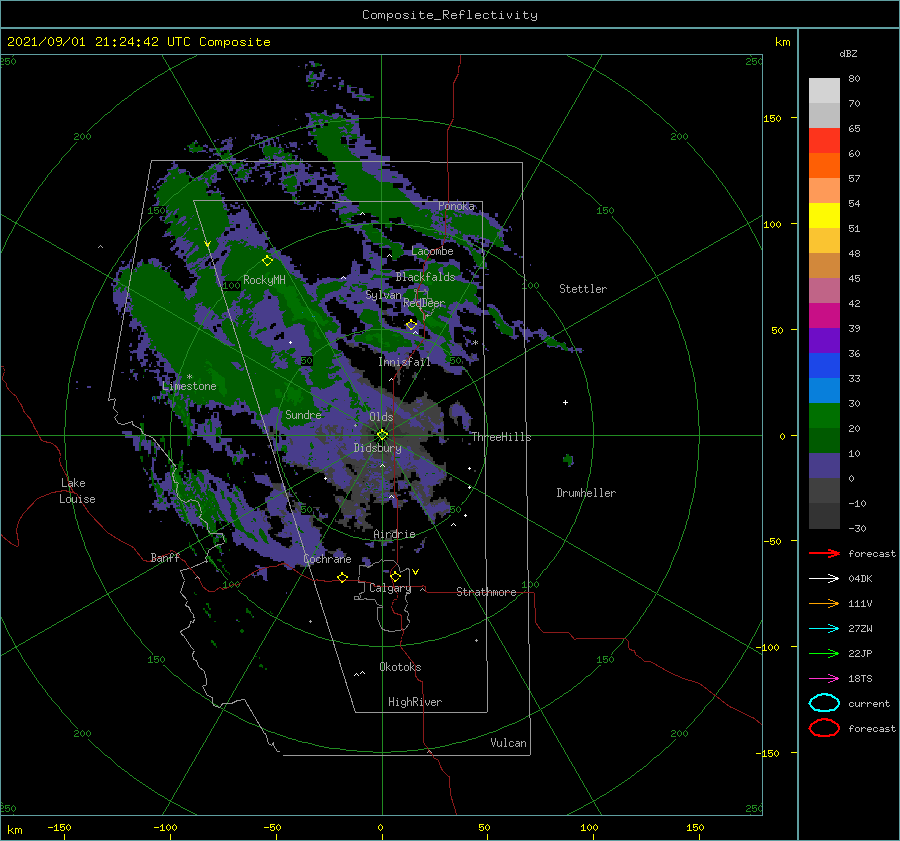Click the red forecast ellipse in legend
Viewport: 900px width, 841px height.
[824, 728]
